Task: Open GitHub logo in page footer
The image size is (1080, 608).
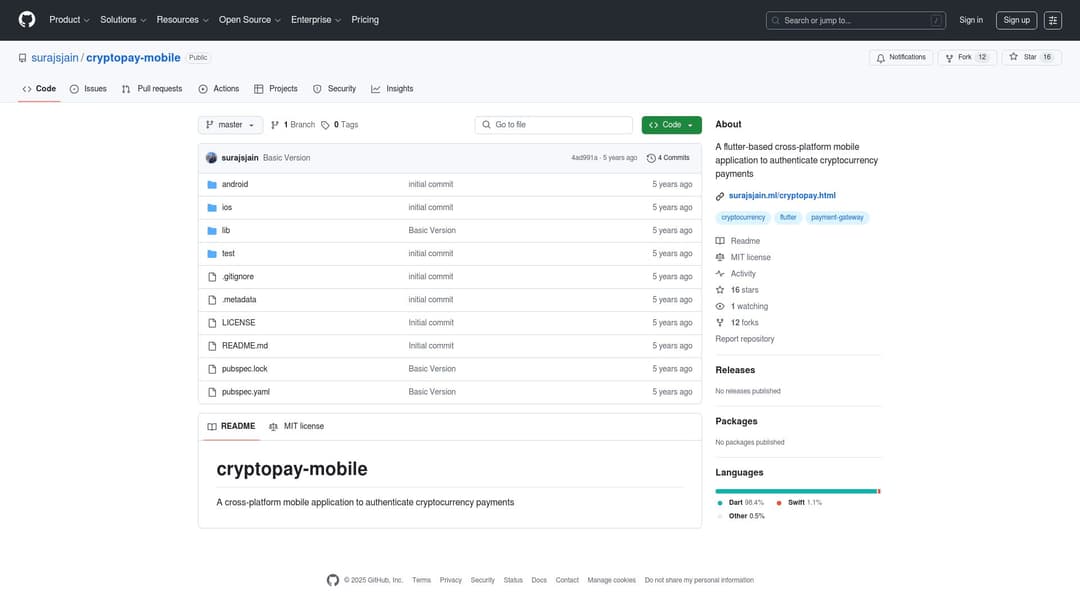Action: pos(333,580)
